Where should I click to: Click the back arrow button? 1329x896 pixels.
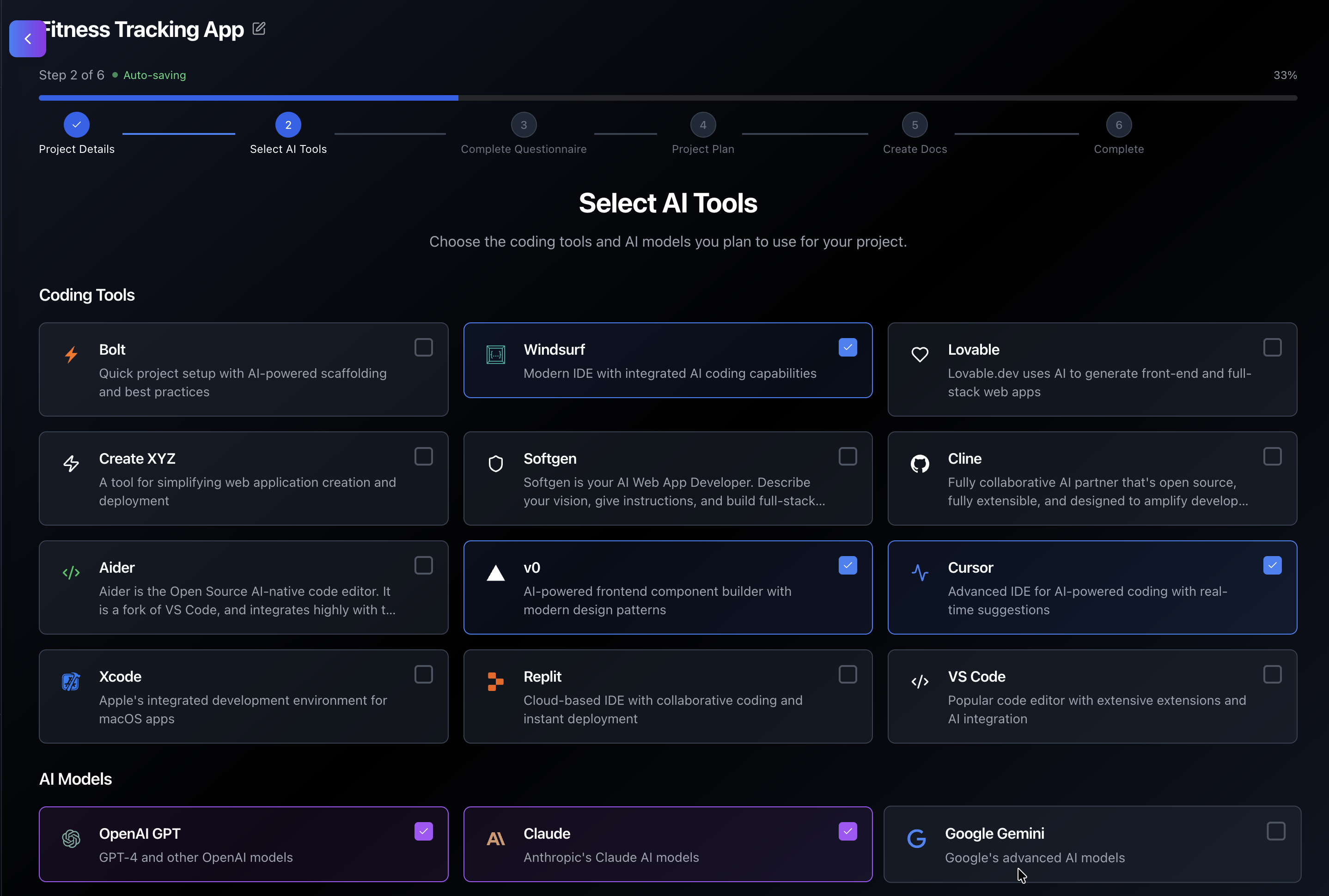(x=27, y=39)
